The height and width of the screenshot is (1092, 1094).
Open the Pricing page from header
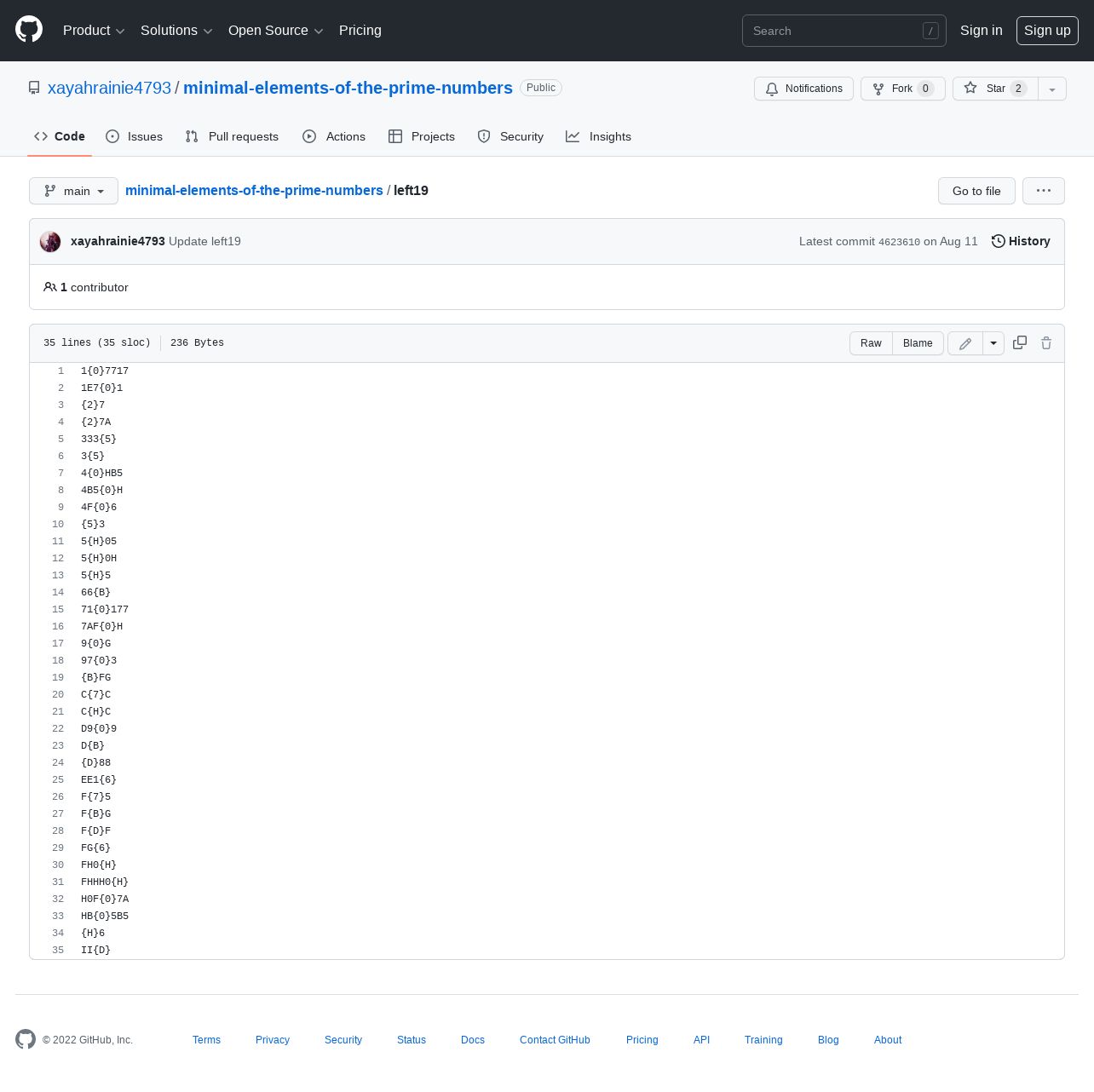point(360,31)
